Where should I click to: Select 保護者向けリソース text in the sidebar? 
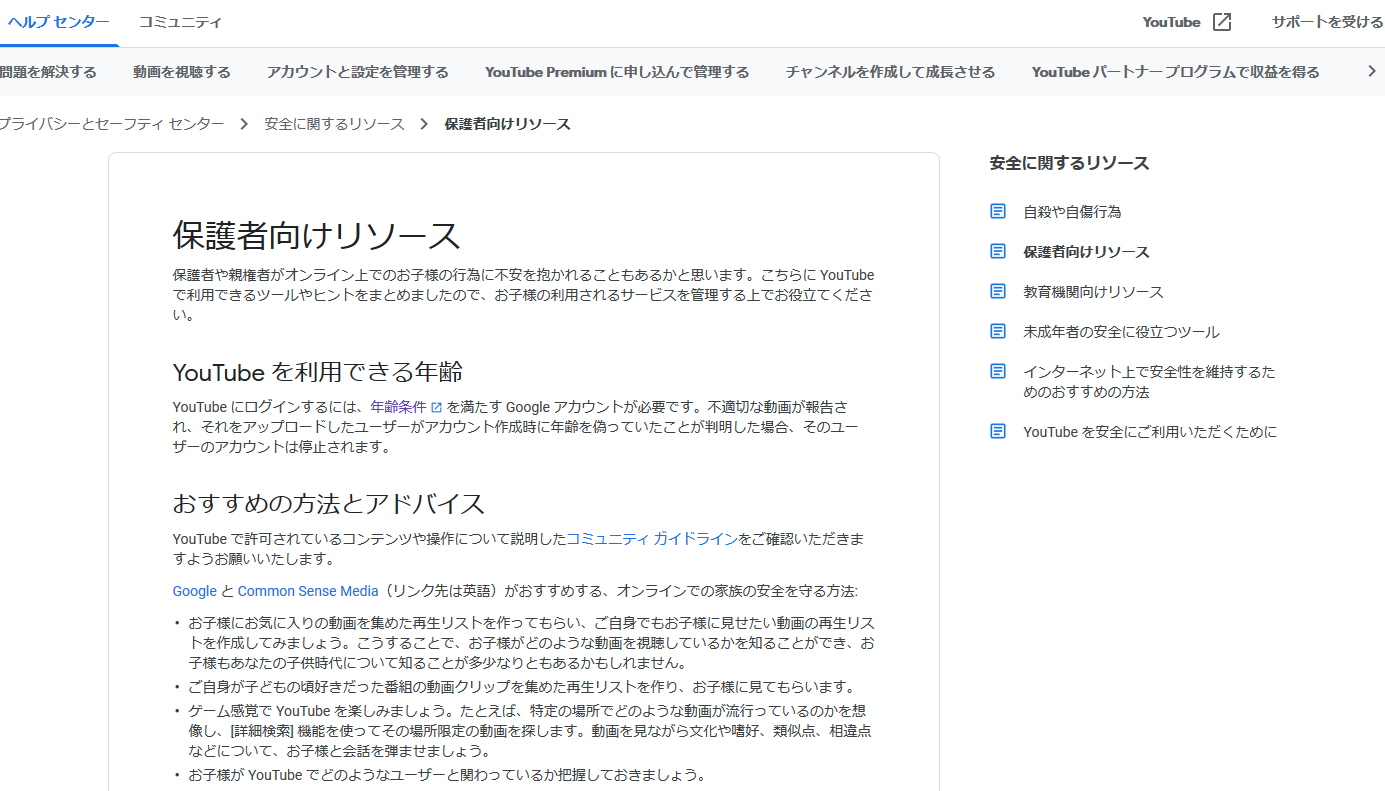[x=1086, y=252]
